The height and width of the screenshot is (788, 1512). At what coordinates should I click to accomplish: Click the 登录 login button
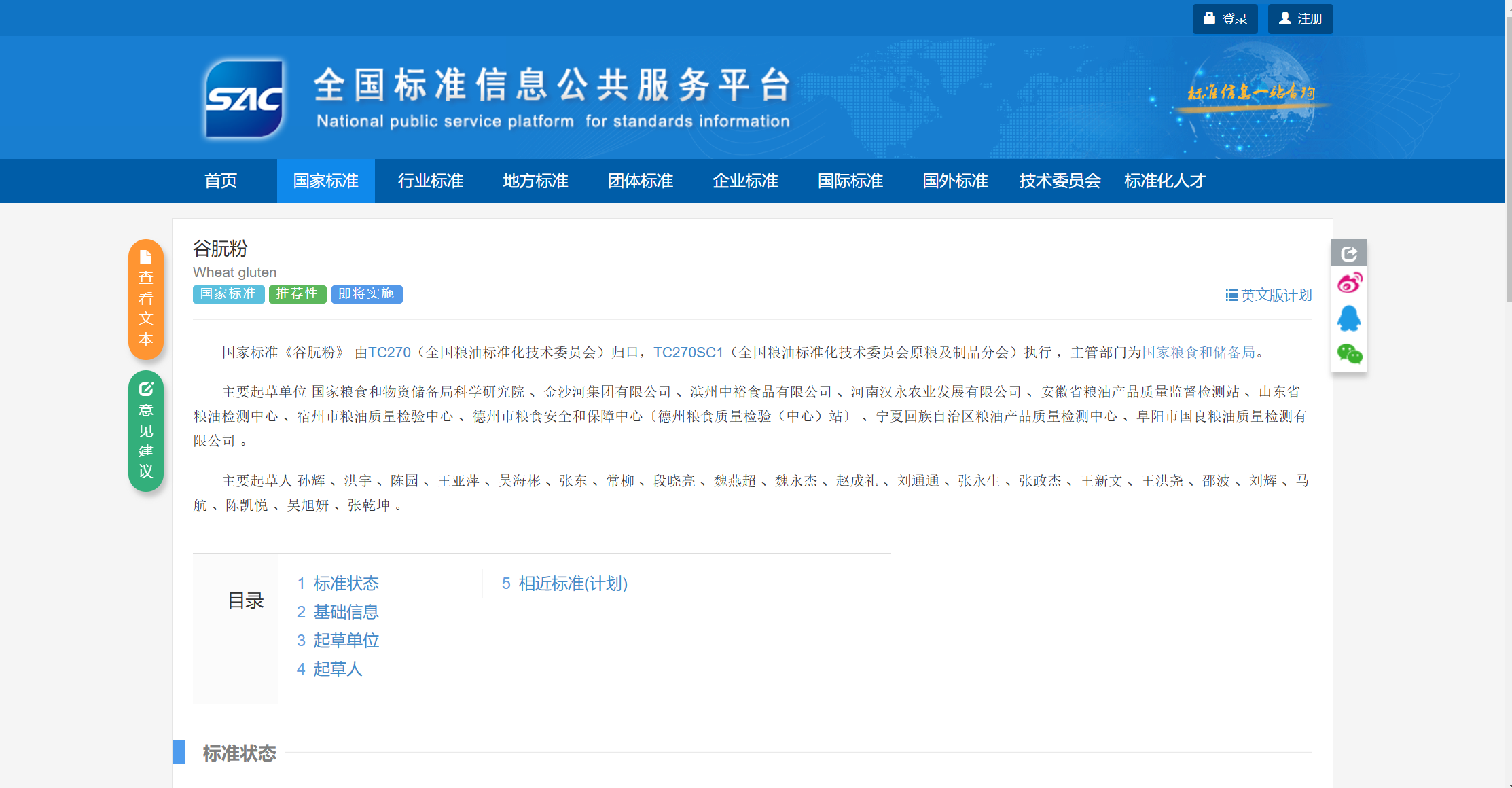(1225, 19)
